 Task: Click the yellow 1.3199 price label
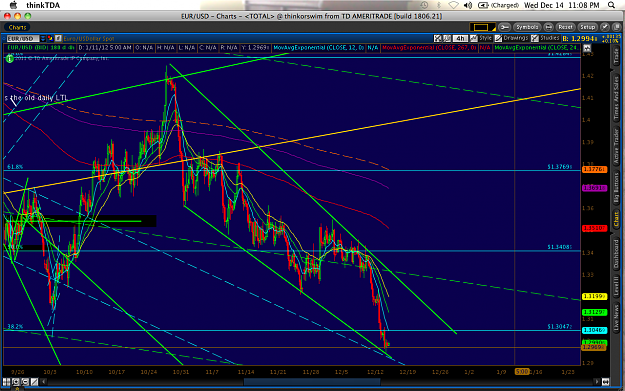[594, 297]
